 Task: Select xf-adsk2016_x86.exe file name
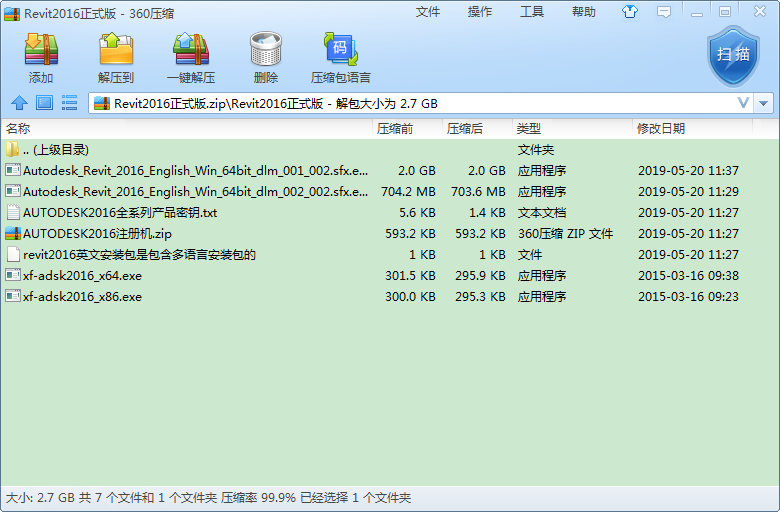(82, 297)
